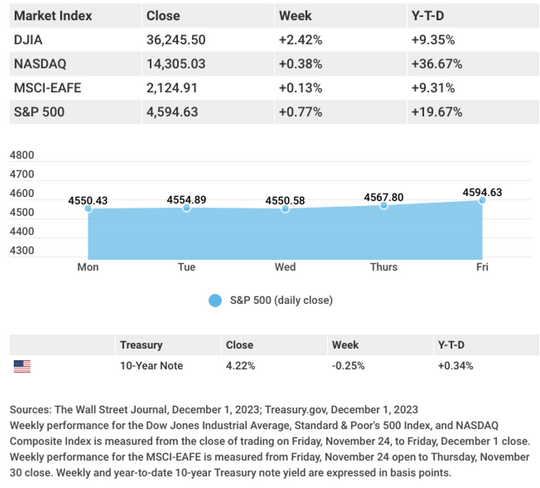Viewport: 540px width, 488px height.
Task: Select the NASDAQ row label
Action: click(40, 64)
